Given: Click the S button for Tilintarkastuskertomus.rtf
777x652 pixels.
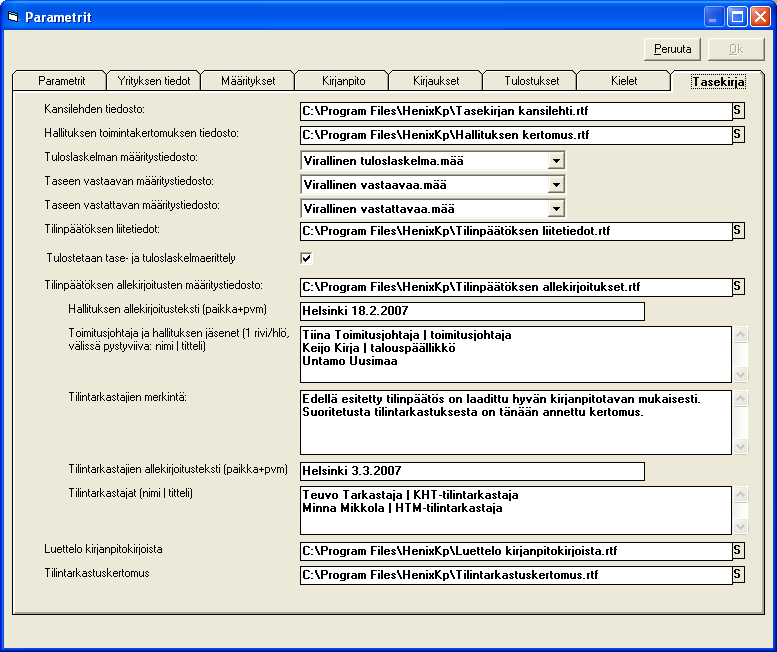Looking at the screenshot, I should click(x=738, y=574).
